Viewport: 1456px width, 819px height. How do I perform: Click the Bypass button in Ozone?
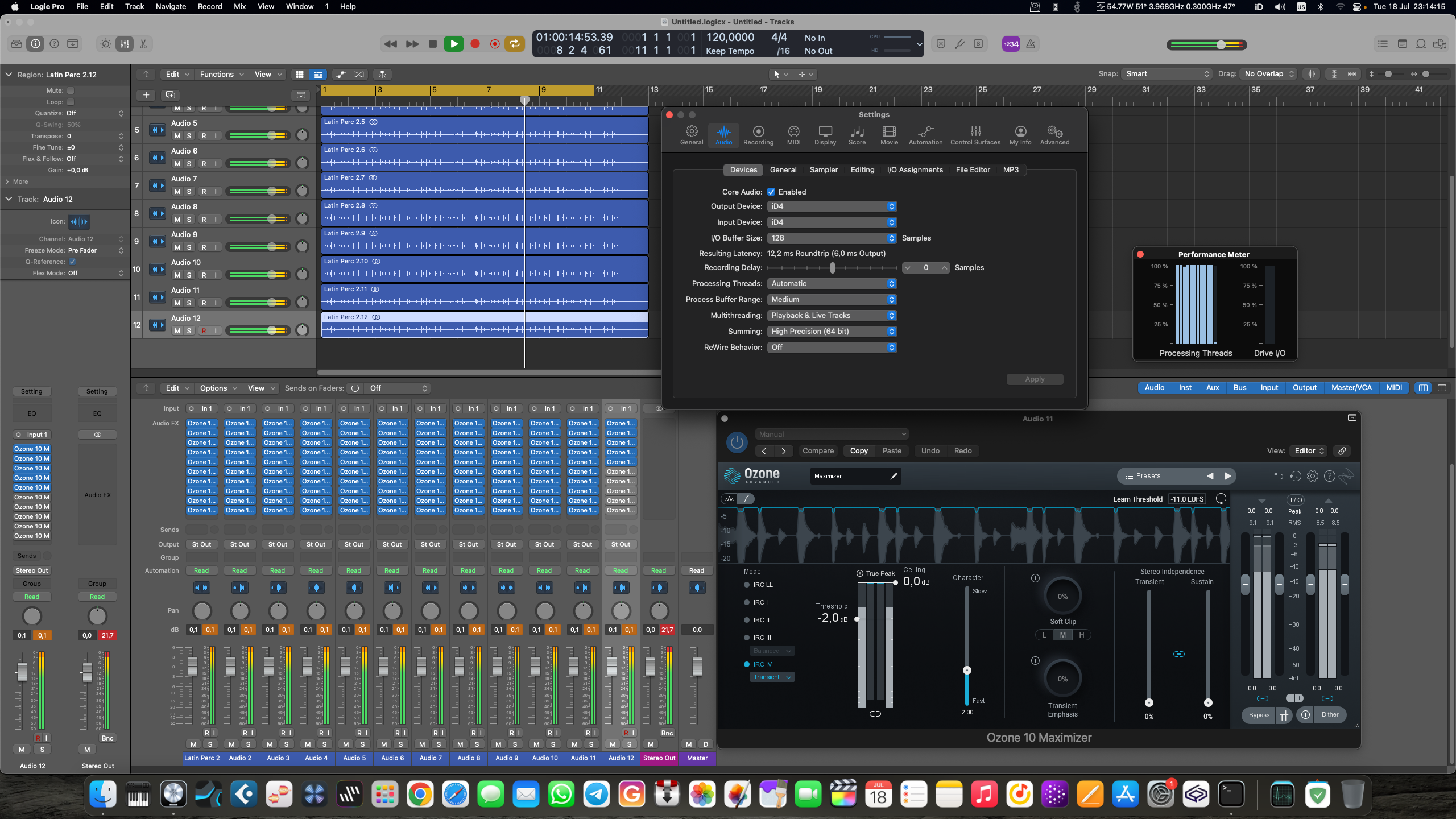coord(1259,715)
